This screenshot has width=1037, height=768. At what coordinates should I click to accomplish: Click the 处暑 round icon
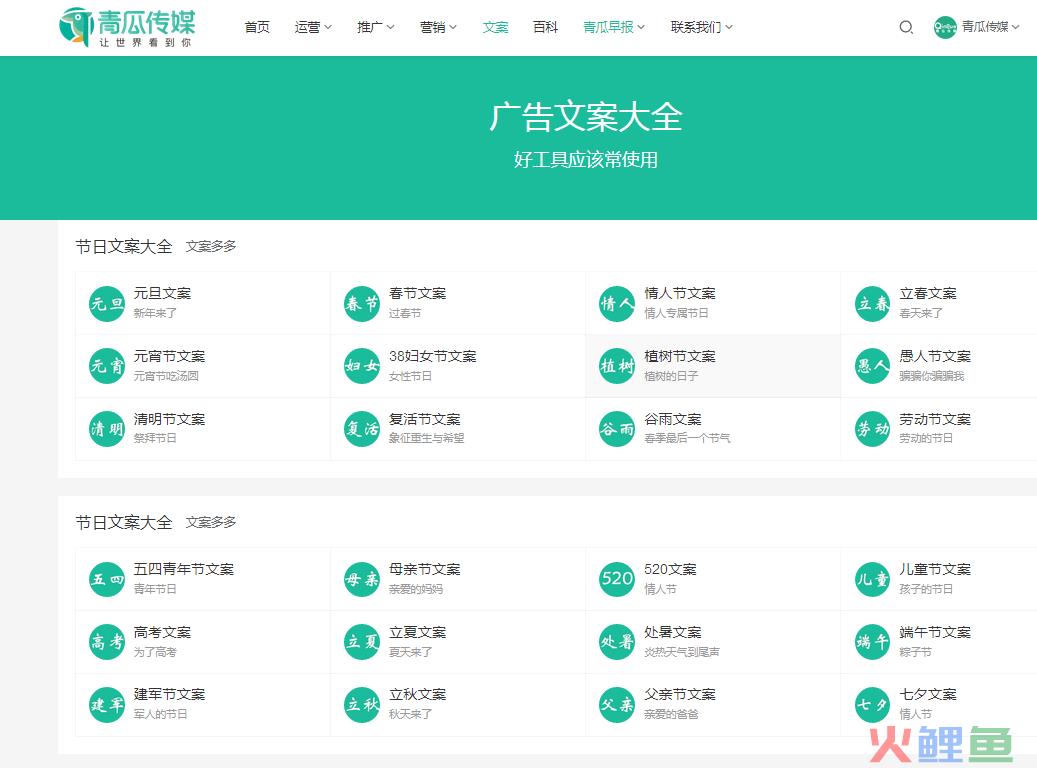pyautogui.click(x=617, y=642)
